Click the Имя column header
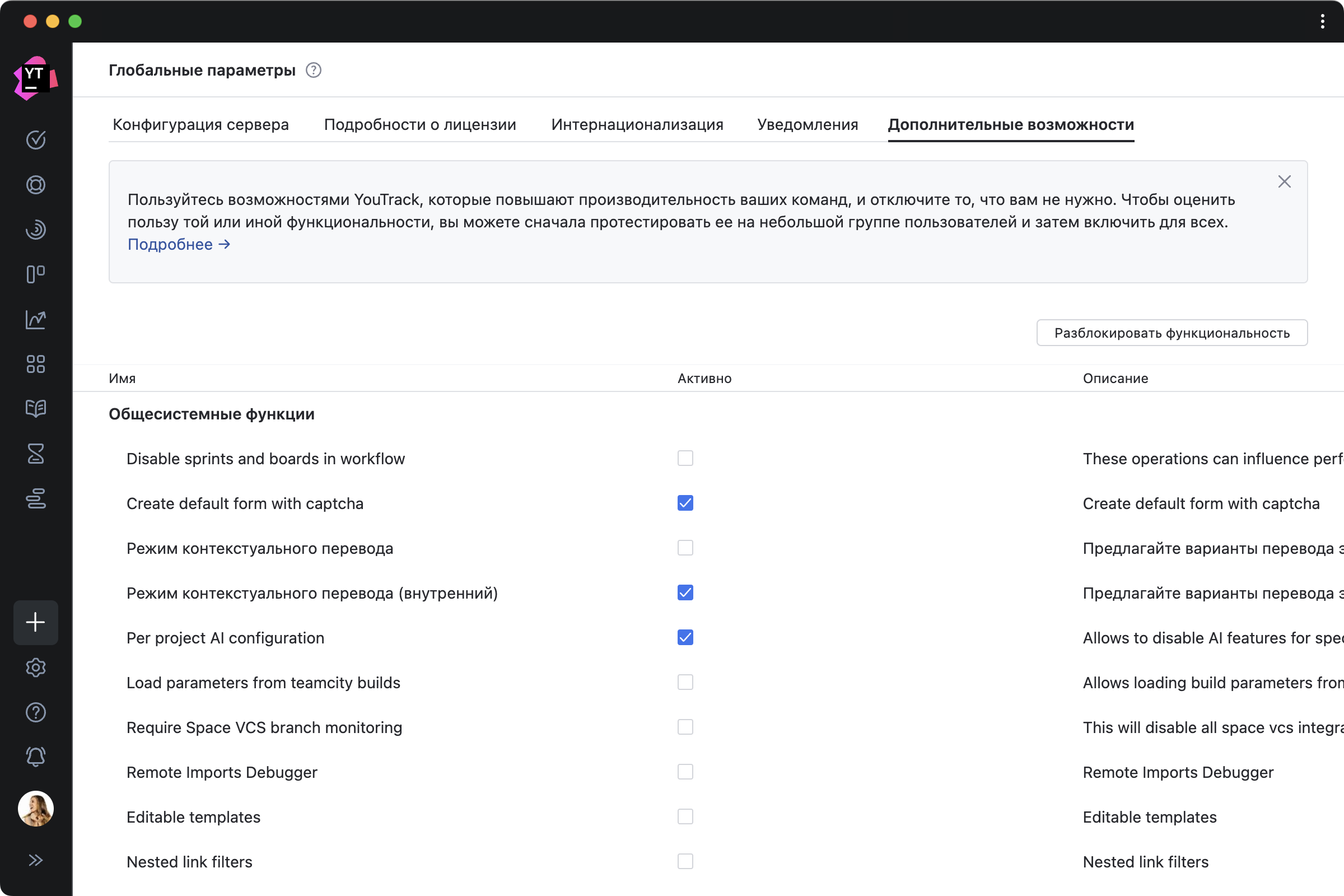Viewport: 1344px width, 896px height. pyautogui.click(x=122, y=379)
